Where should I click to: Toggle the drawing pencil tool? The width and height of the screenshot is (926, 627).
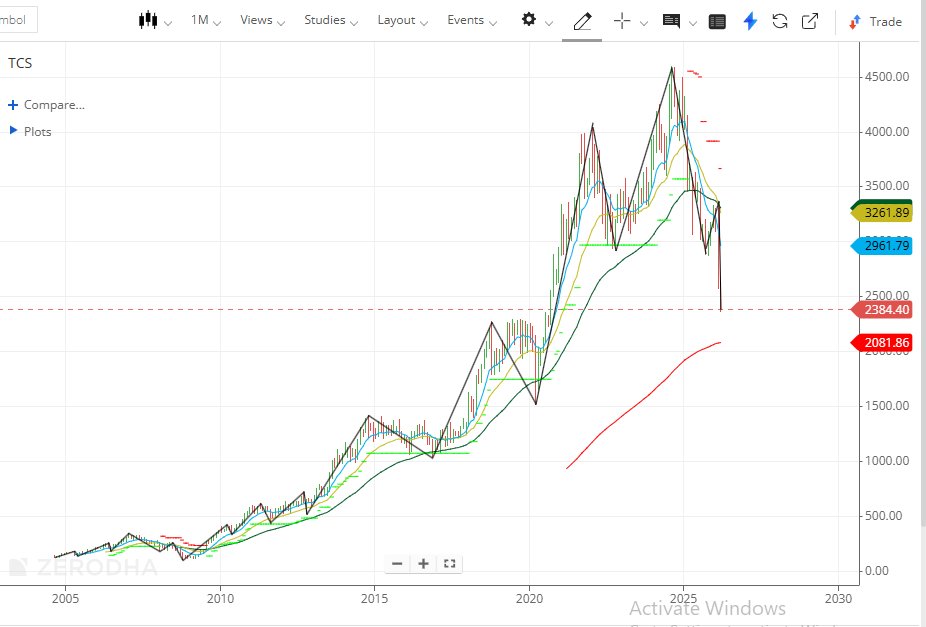click(x=582, y=22)
